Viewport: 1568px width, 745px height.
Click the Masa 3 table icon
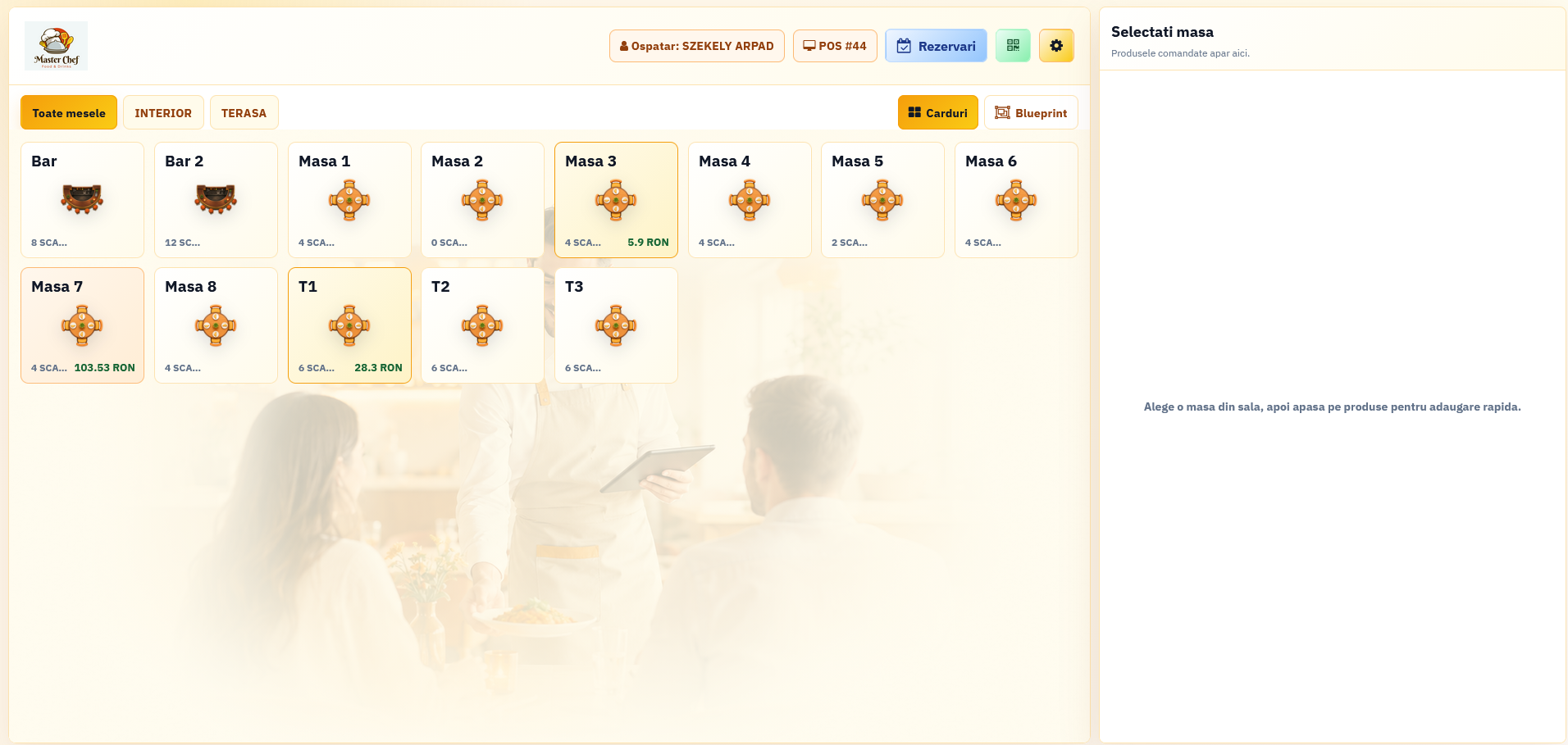point(616,200)
